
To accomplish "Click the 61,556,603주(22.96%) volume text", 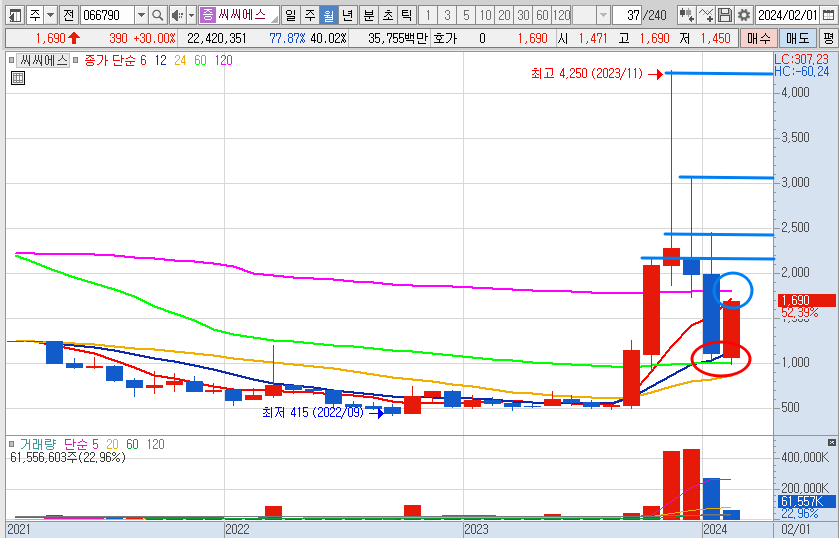I will pyautogui.click(x=68, y=457).
